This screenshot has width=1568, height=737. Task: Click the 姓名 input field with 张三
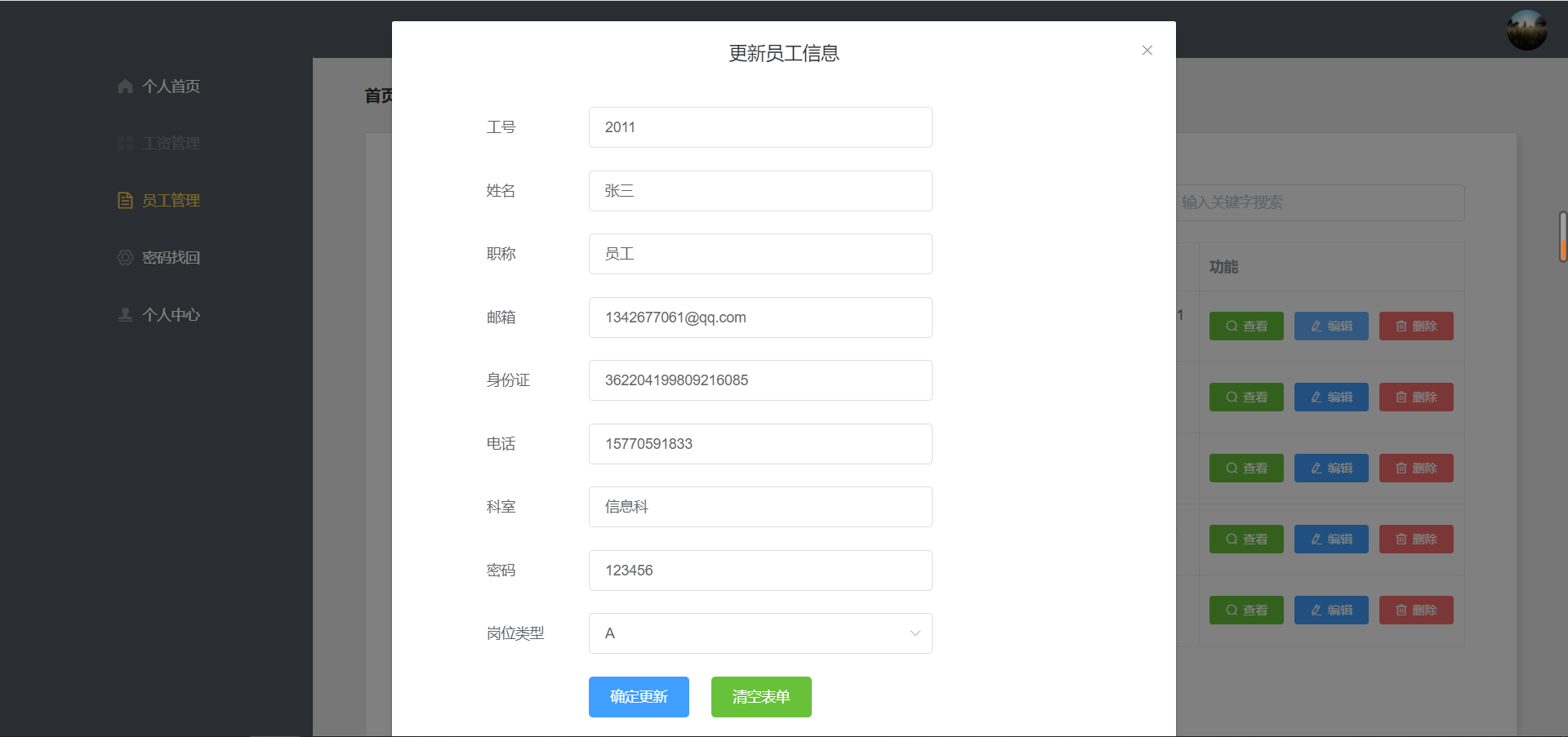[x=760, y=191]
